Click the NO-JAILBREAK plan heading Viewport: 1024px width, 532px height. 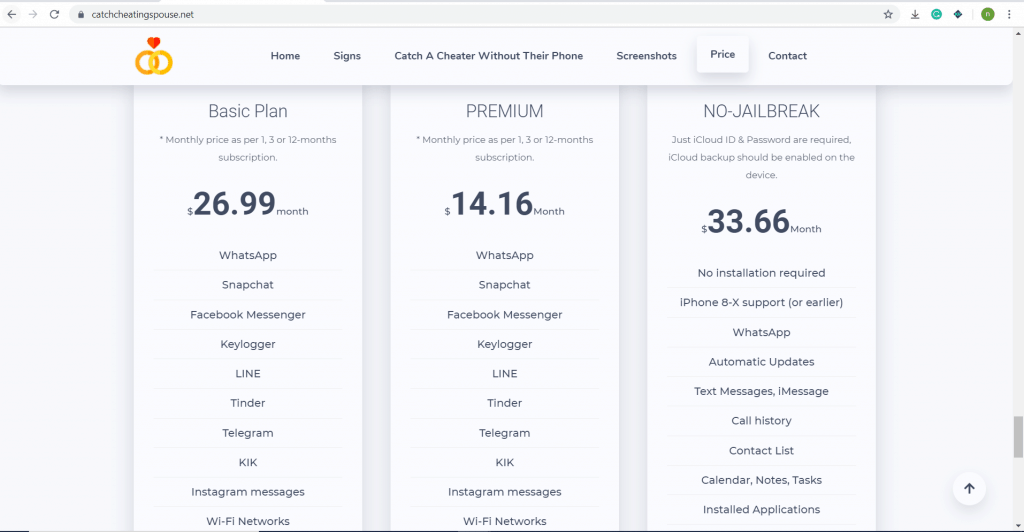coord(761,111)
